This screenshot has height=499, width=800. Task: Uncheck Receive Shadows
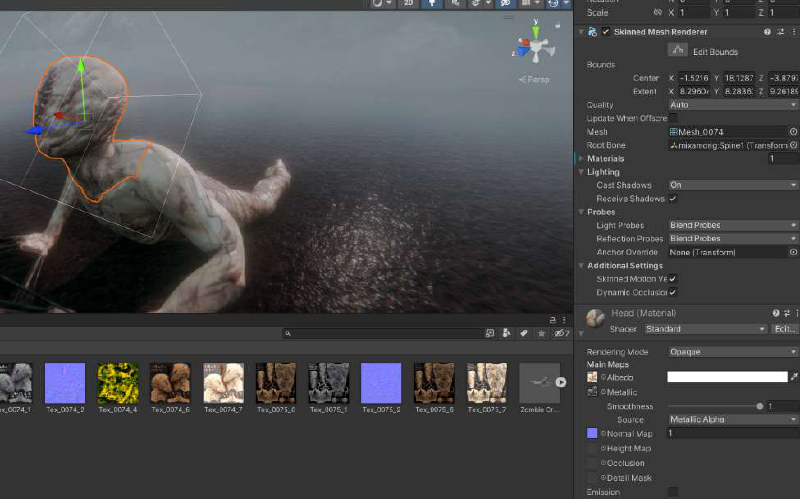[673, 199]
